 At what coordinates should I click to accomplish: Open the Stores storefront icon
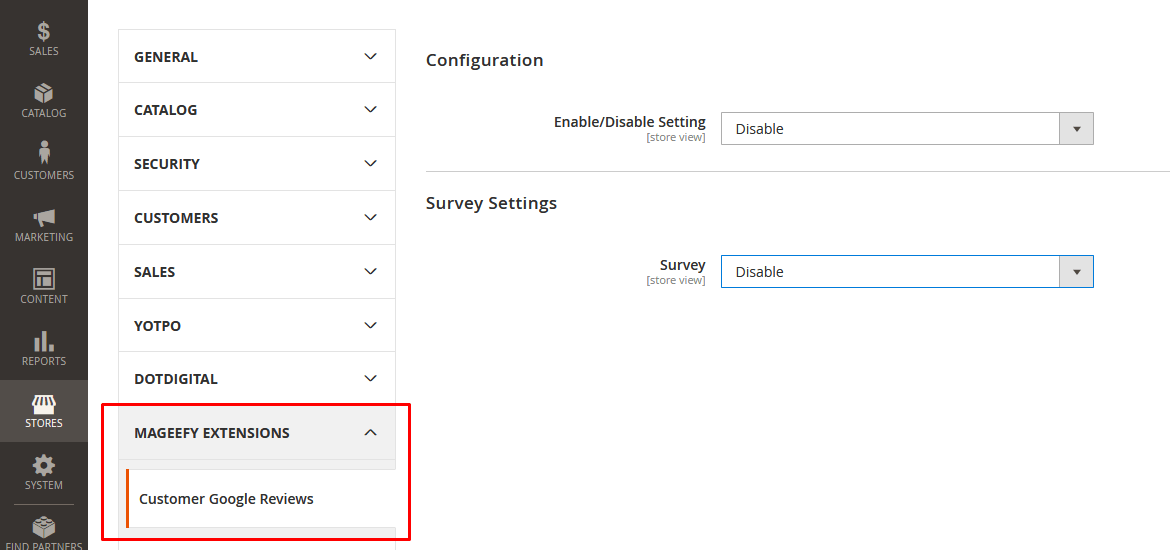[x=44, y=404]
